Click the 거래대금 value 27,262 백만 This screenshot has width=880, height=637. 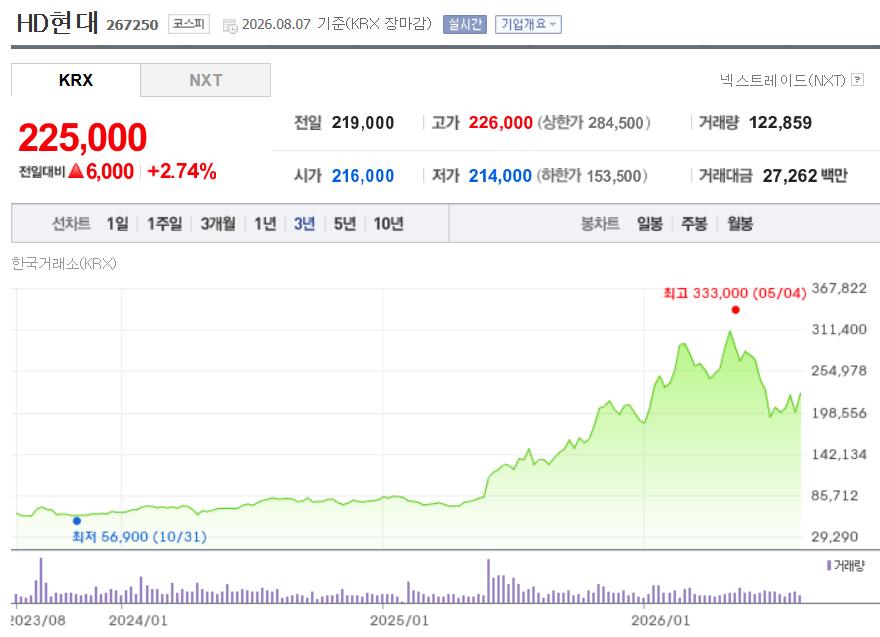pyautogui.click(x=805, y=176)
